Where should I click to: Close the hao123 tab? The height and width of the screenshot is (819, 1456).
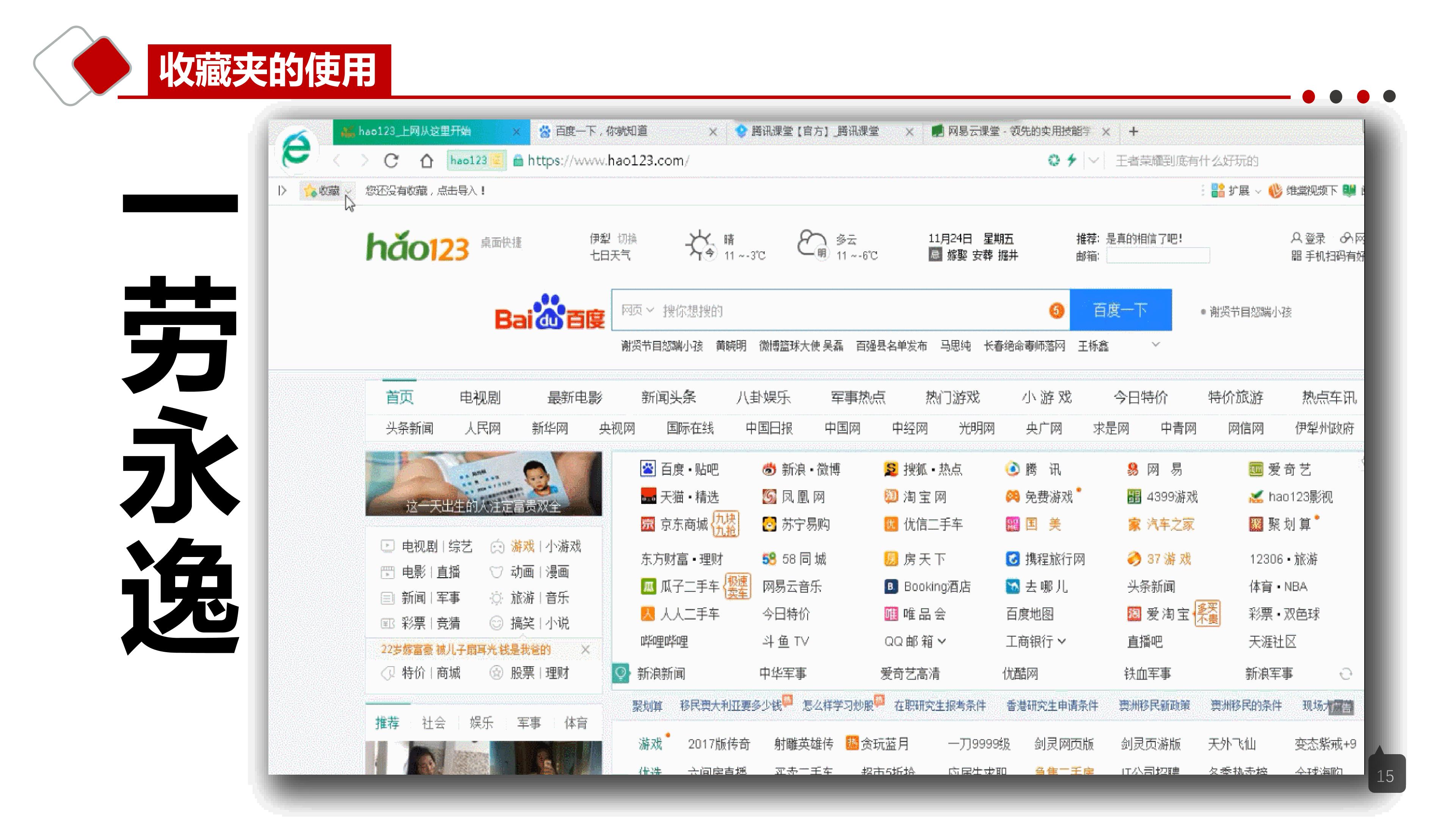coord(516,132)
